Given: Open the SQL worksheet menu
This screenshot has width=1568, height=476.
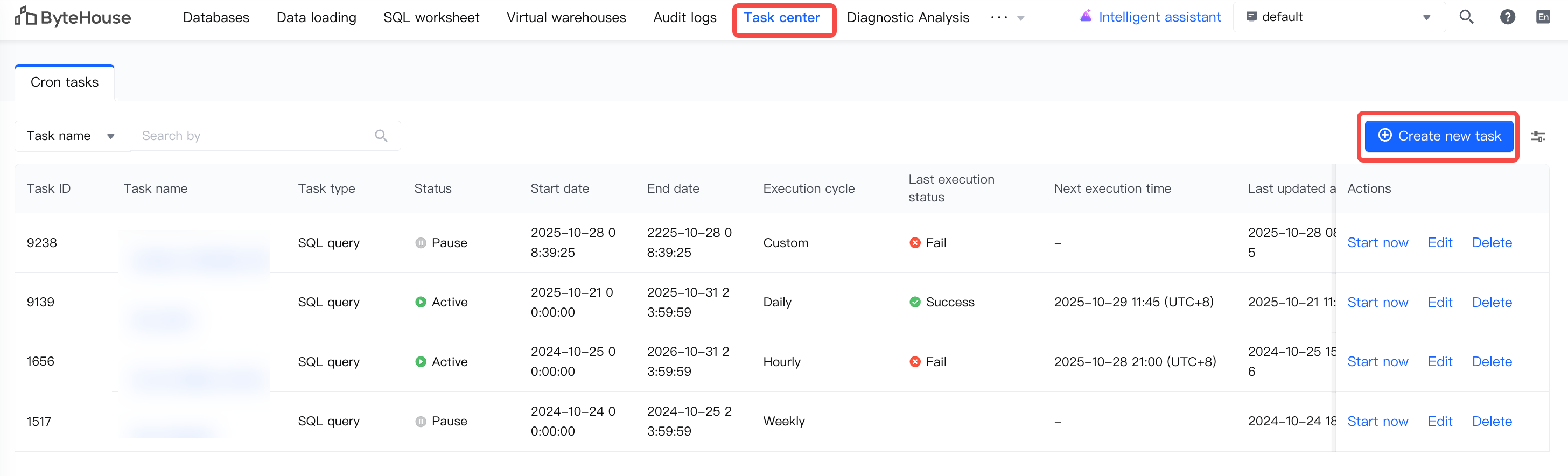Looking at the screenshot, I should coord(431,18).
